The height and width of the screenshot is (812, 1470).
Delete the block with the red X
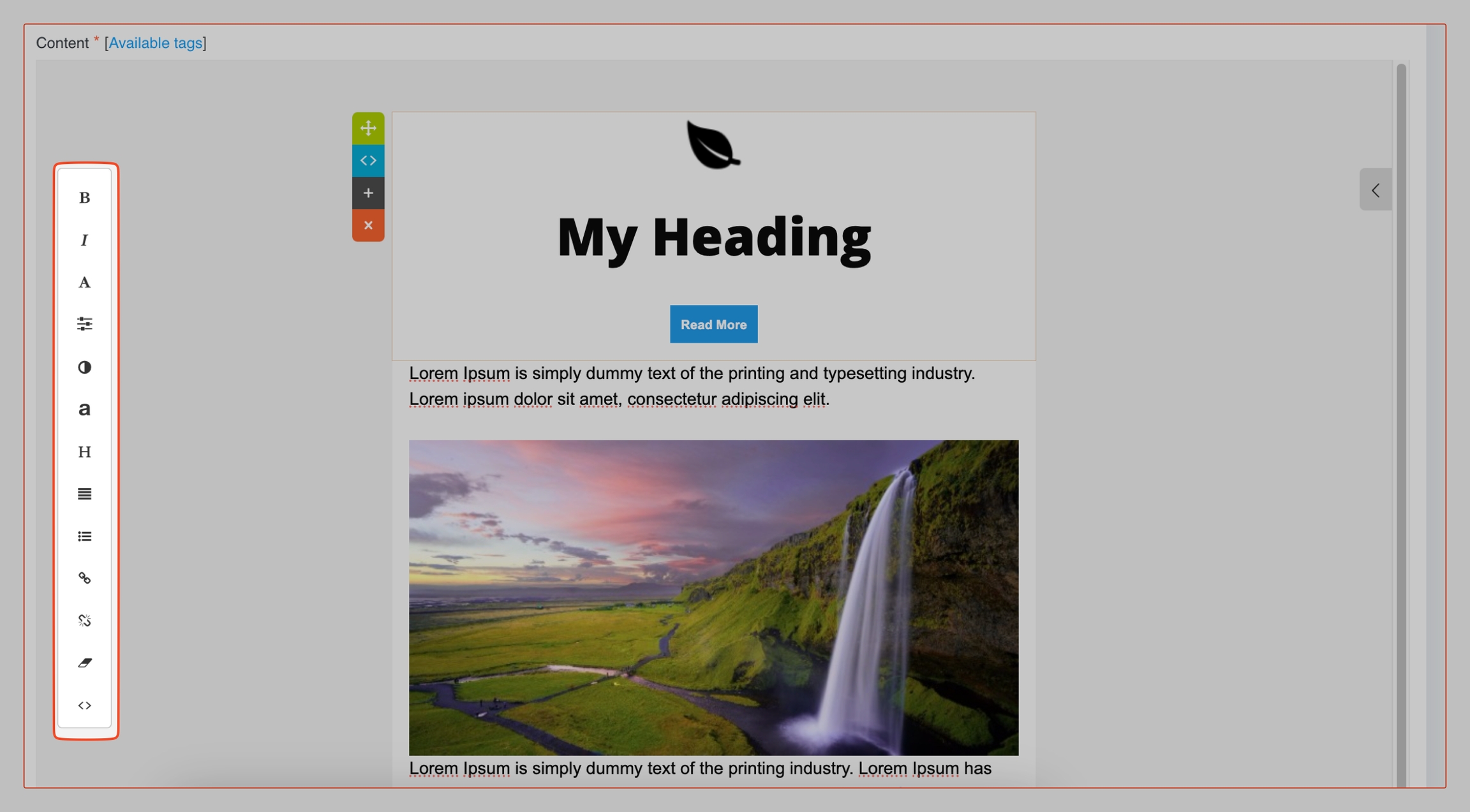pos(368,225)
